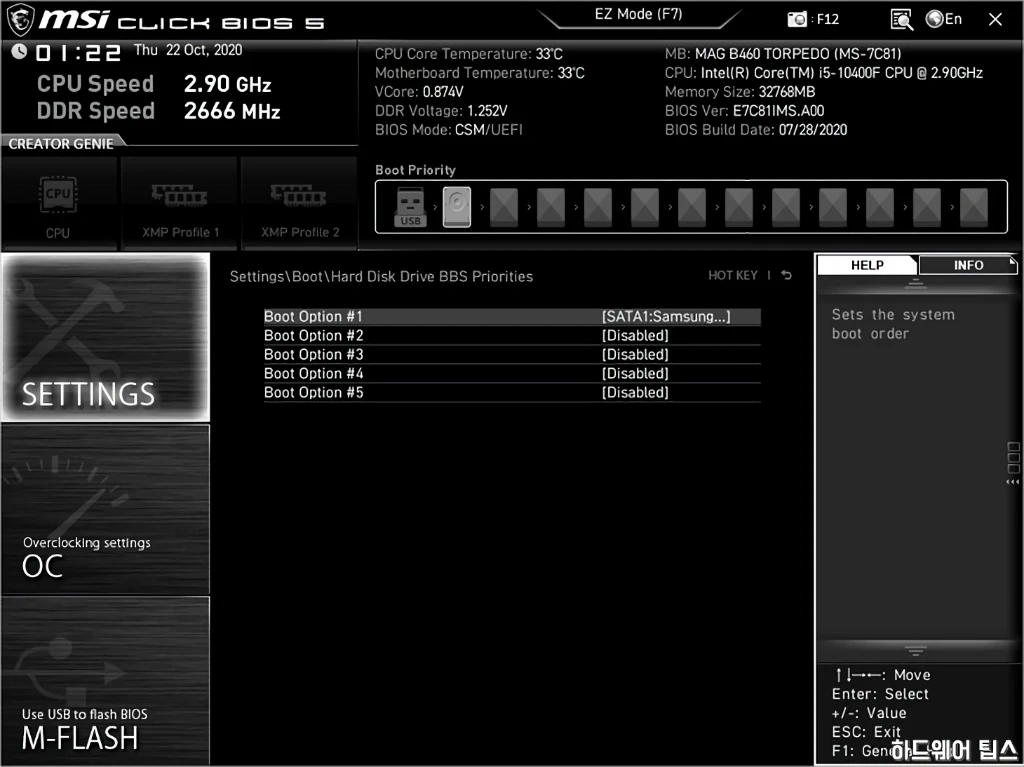Viewport: 1024px width, 767px height.
Task: Click the last empty Boot Priority slot
Action: tap(974, 207)
